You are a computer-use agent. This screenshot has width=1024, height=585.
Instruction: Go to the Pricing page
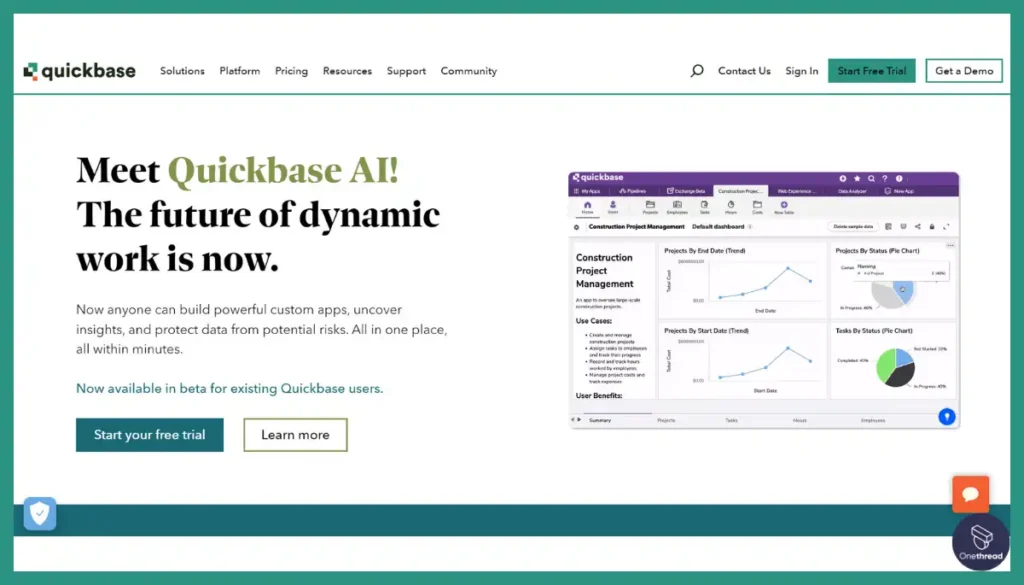[291, 71]
